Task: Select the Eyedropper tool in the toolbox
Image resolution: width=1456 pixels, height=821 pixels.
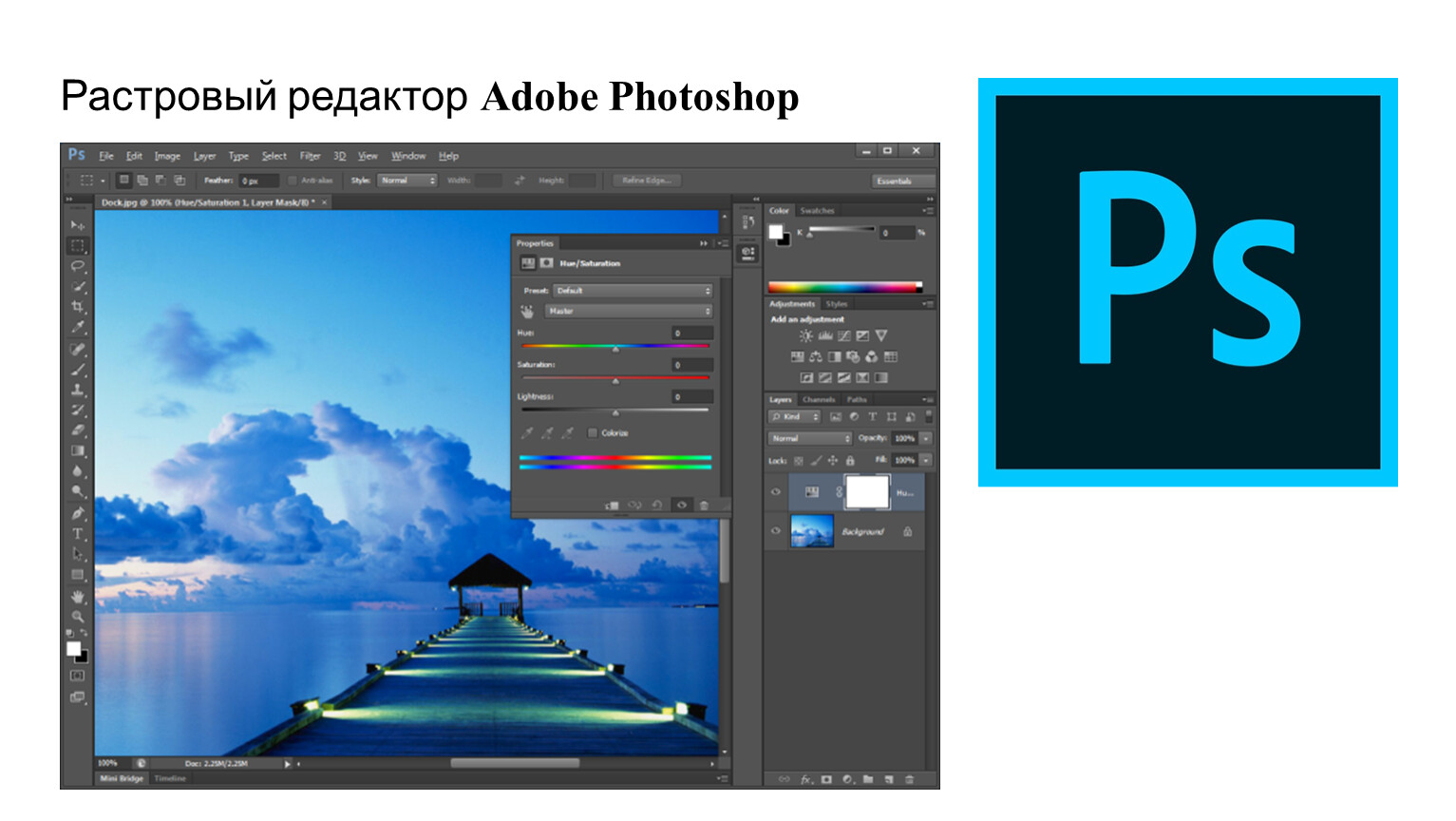Action: (x=78, y=327)
